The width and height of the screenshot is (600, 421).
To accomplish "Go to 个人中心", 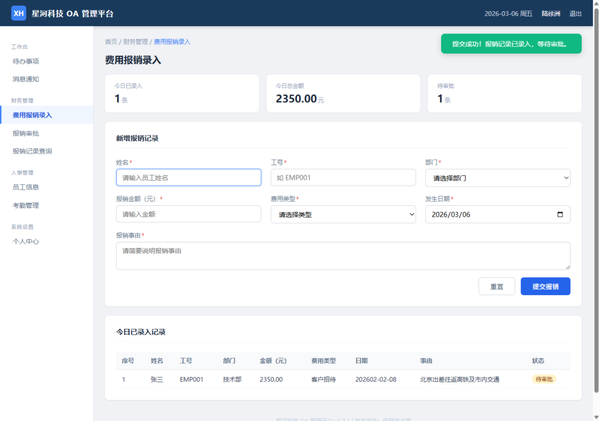I will coord(26,241).
